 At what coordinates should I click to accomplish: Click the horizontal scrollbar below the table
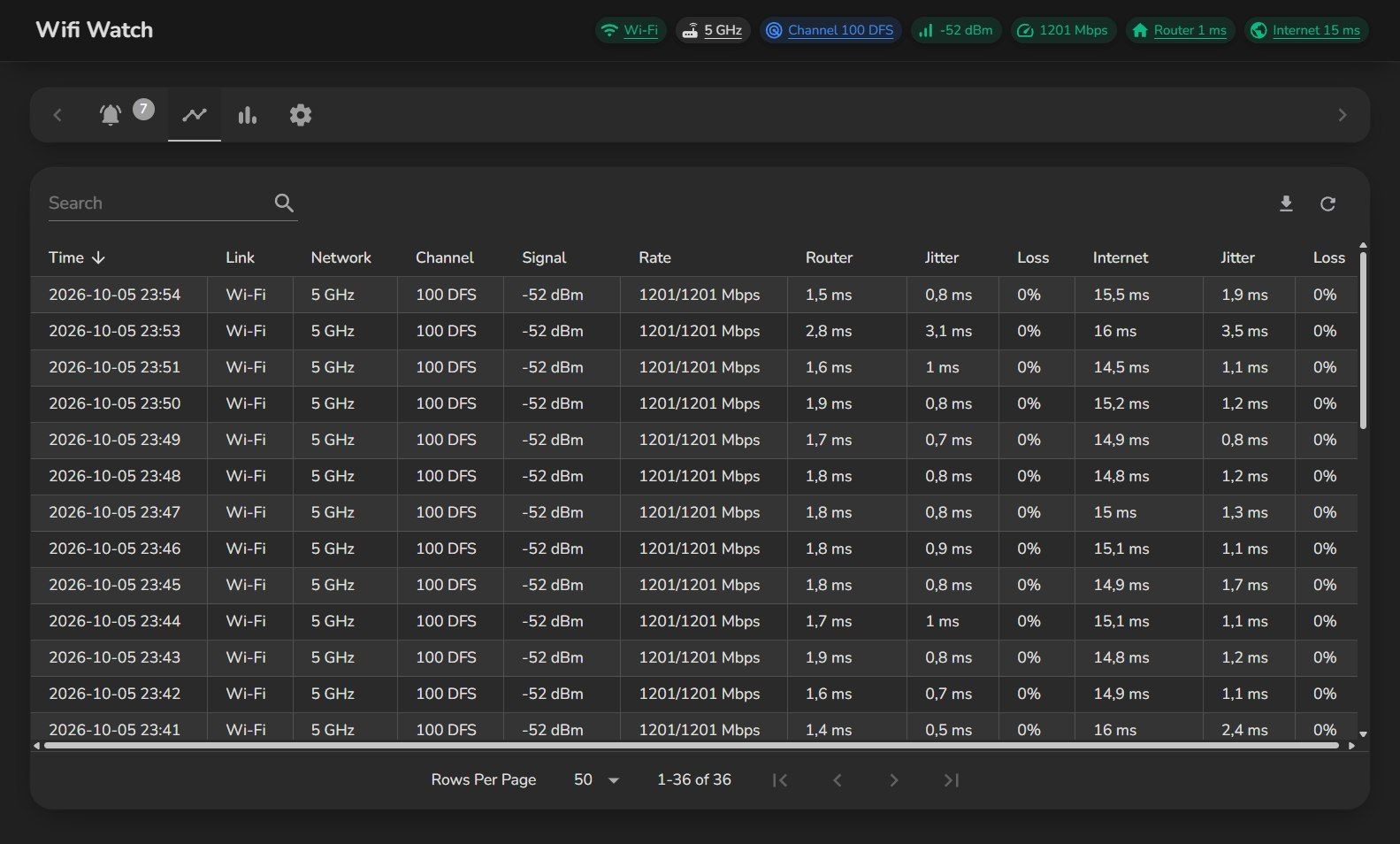(692, 746)
